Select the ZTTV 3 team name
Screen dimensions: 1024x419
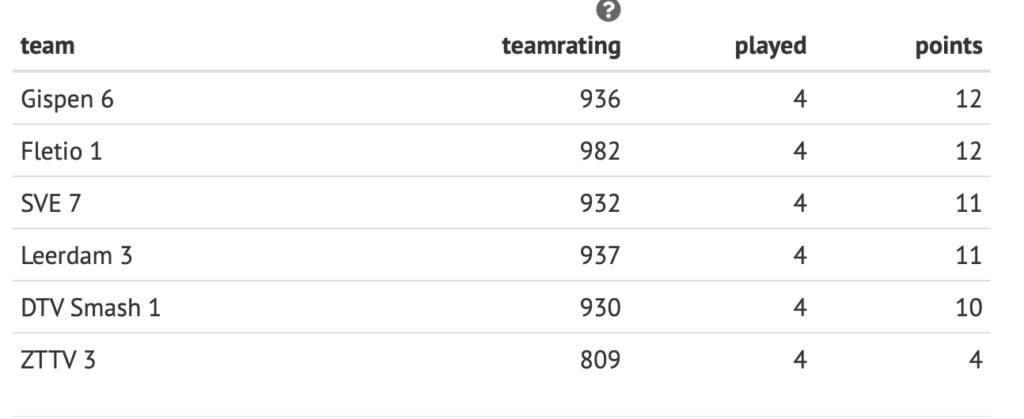point(50,359)
